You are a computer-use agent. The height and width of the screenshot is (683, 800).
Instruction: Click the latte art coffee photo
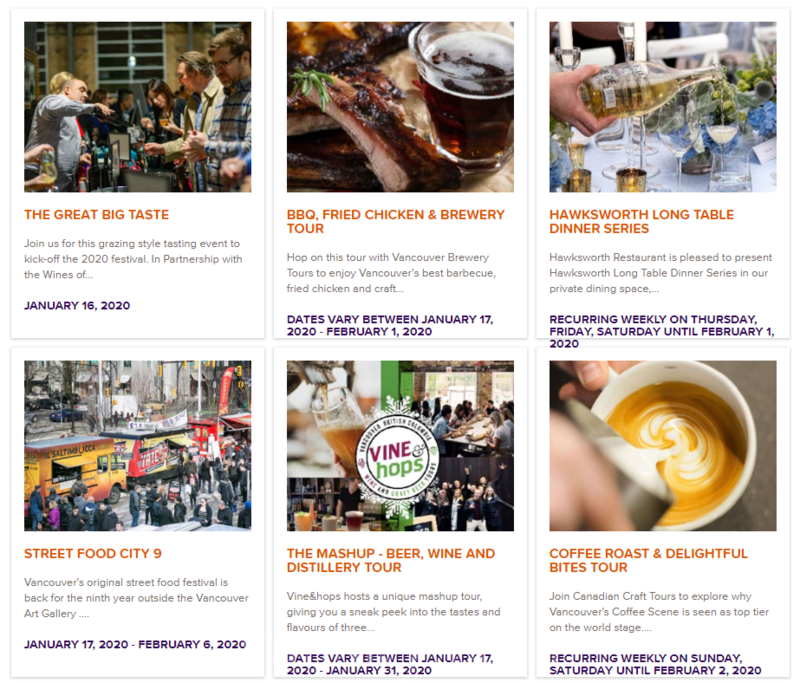663,446
